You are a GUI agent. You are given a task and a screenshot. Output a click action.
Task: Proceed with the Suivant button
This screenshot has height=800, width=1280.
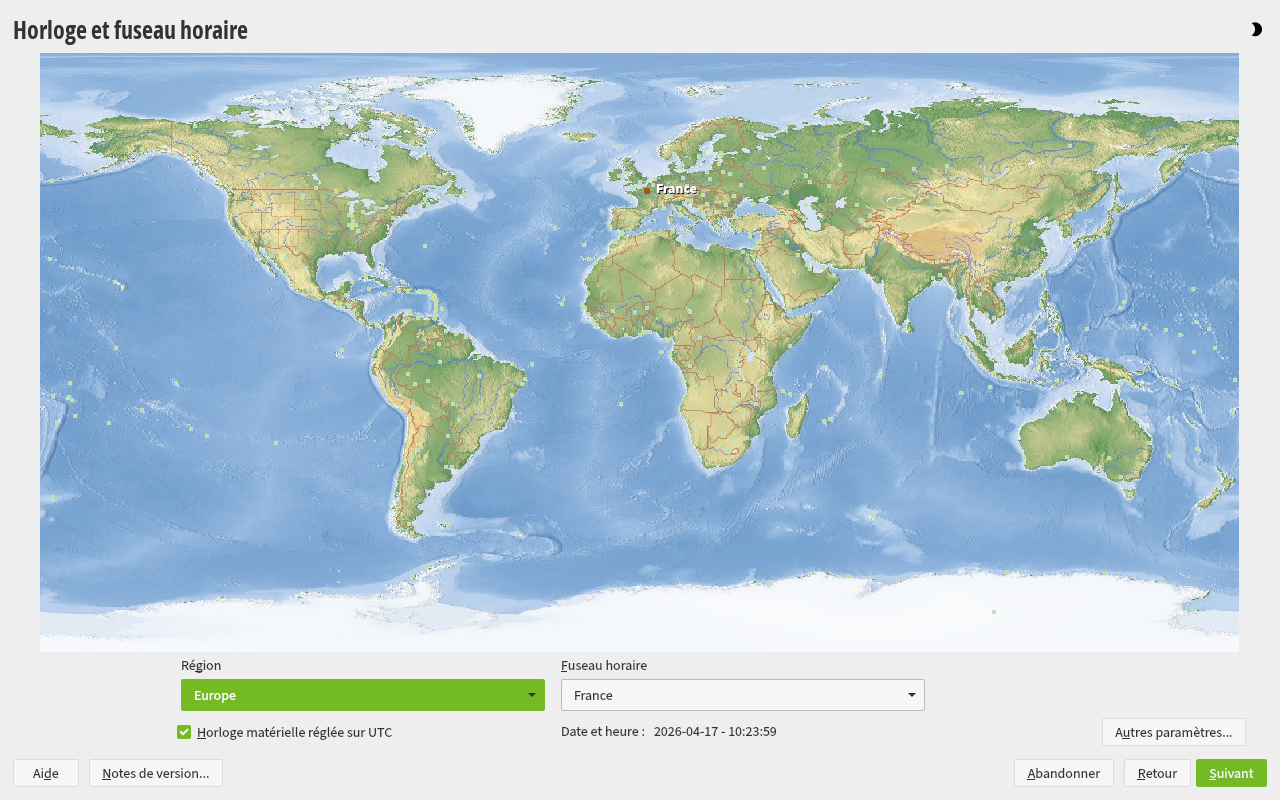pyautogui.click(x=1230, y=773)
